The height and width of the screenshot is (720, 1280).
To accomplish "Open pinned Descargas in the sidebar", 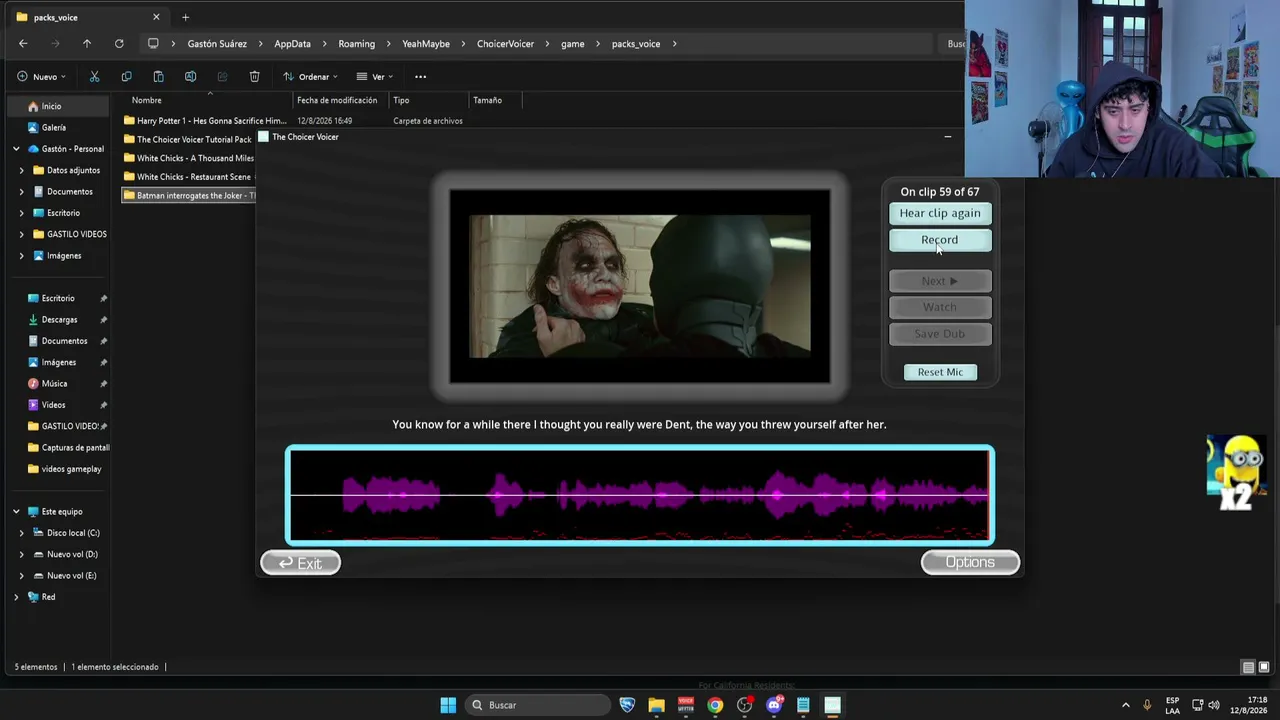I will [x=59, y=320].
